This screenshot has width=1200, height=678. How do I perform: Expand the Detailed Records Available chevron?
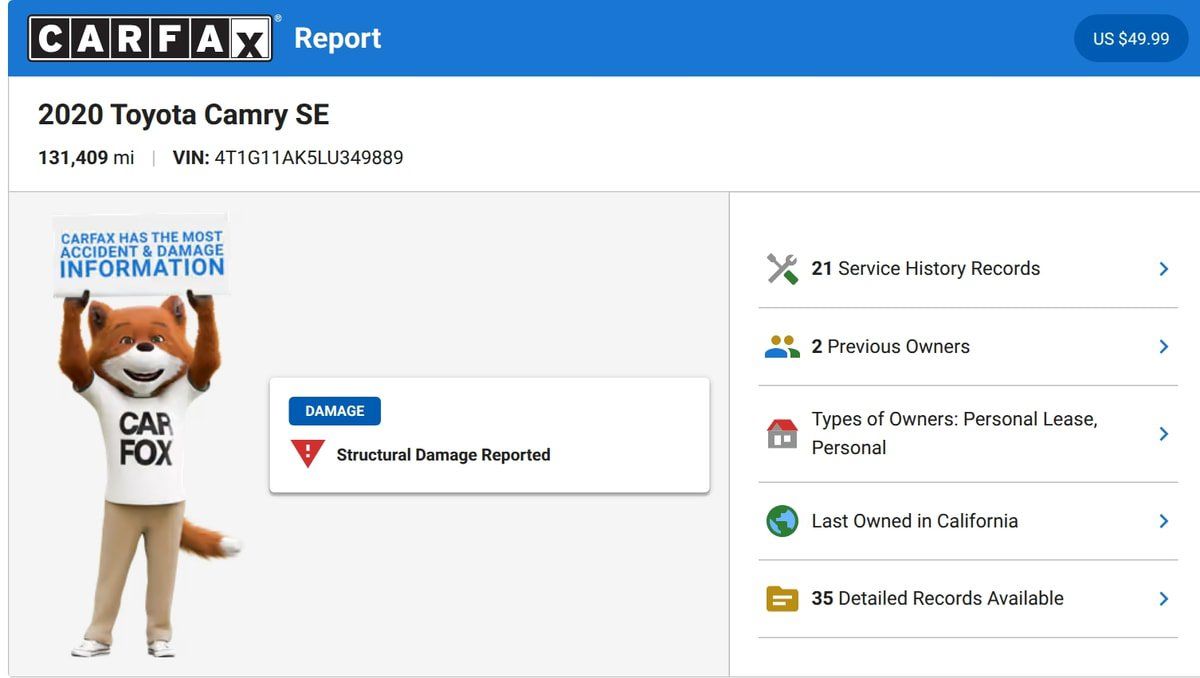pyautogui.click(x=1163, y=598)
